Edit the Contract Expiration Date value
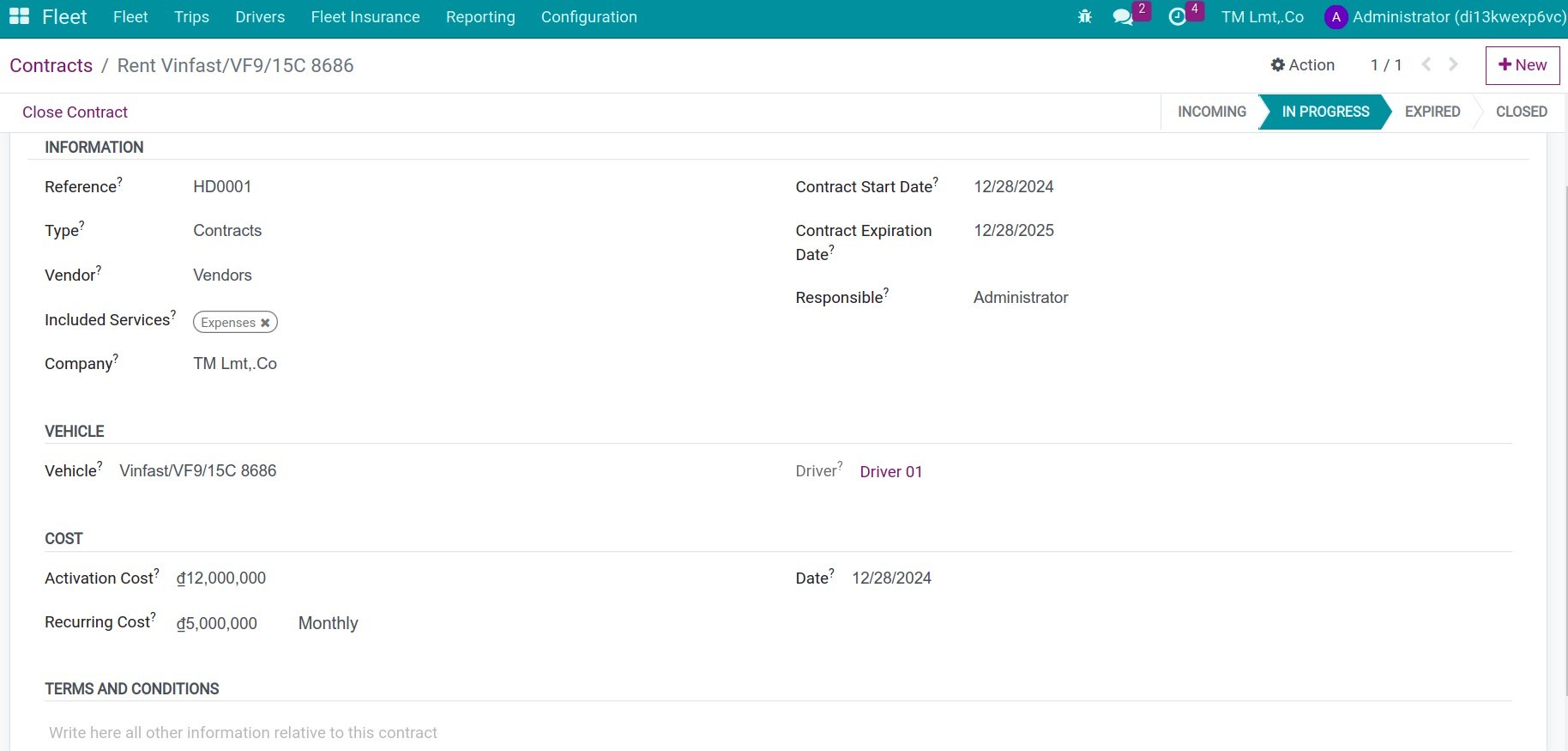1568x751 pixels. [x=1013, y=230]
